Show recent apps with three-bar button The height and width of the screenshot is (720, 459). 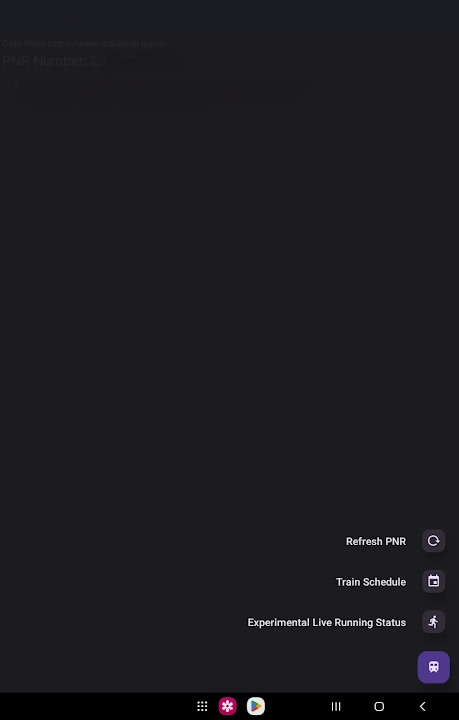pos(336,706)
